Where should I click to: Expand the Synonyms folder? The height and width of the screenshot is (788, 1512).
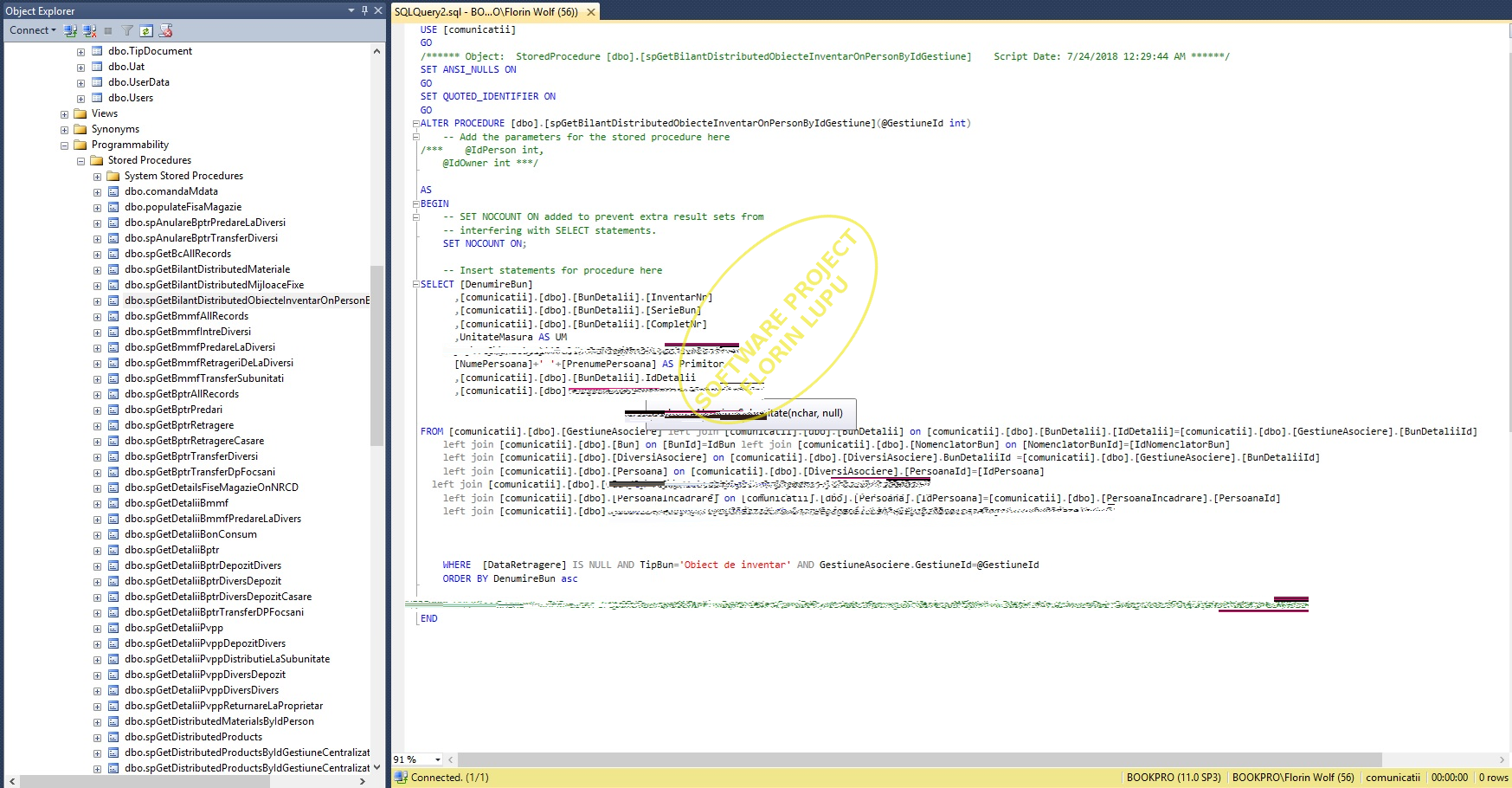pyautogui.click(x=64, y=129)
